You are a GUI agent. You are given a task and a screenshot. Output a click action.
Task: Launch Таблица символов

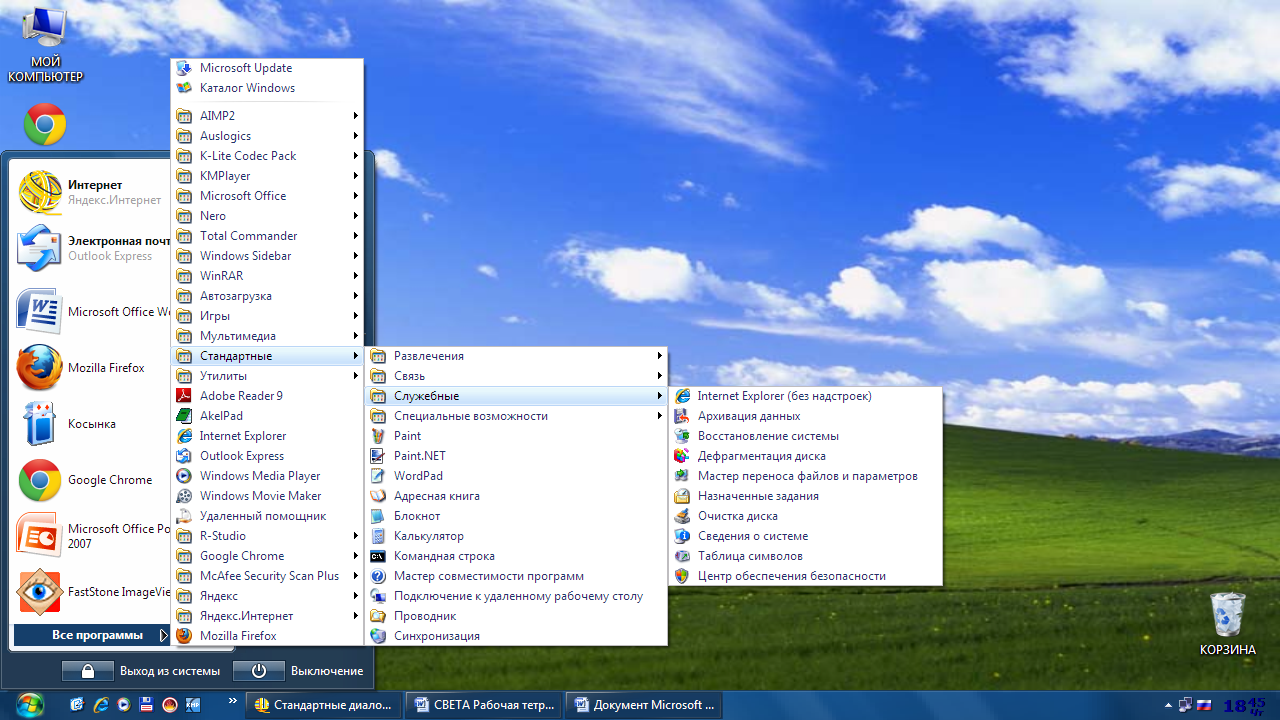(805, 556)
